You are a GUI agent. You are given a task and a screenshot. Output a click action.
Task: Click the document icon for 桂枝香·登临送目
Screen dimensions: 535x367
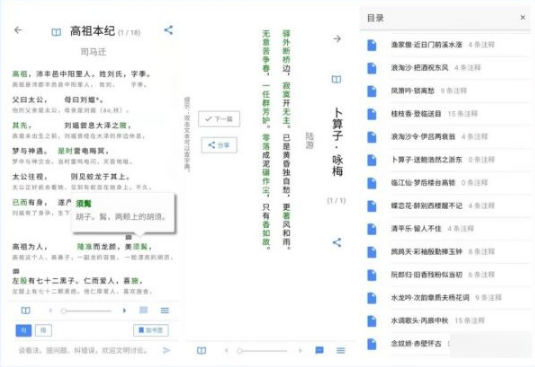372,114
